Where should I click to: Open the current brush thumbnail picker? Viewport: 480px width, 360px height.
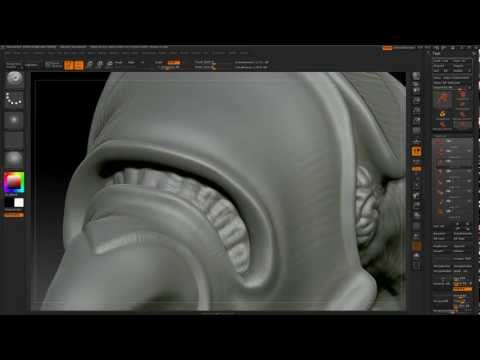coord(14,79)
